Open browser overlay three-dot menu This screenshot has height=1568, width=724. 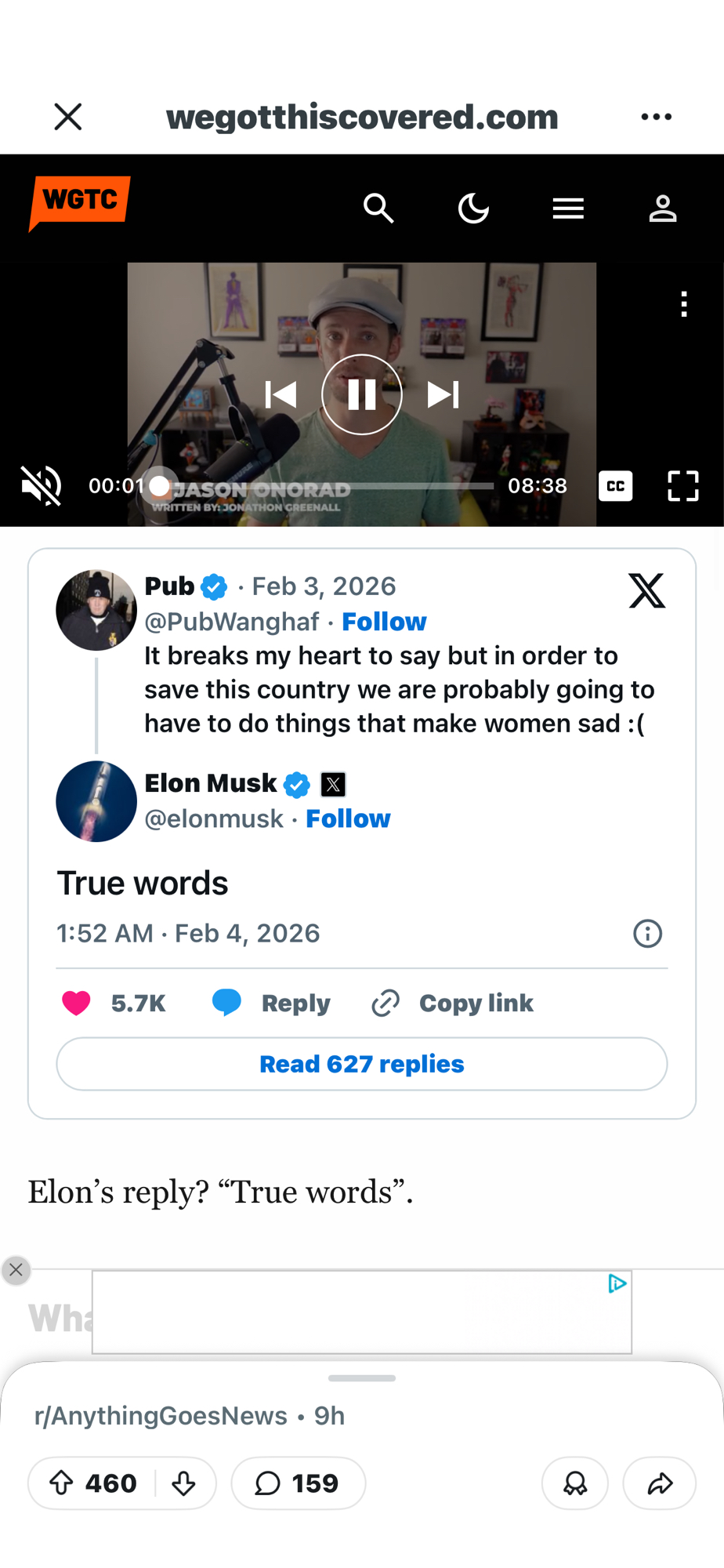(656, 117)
